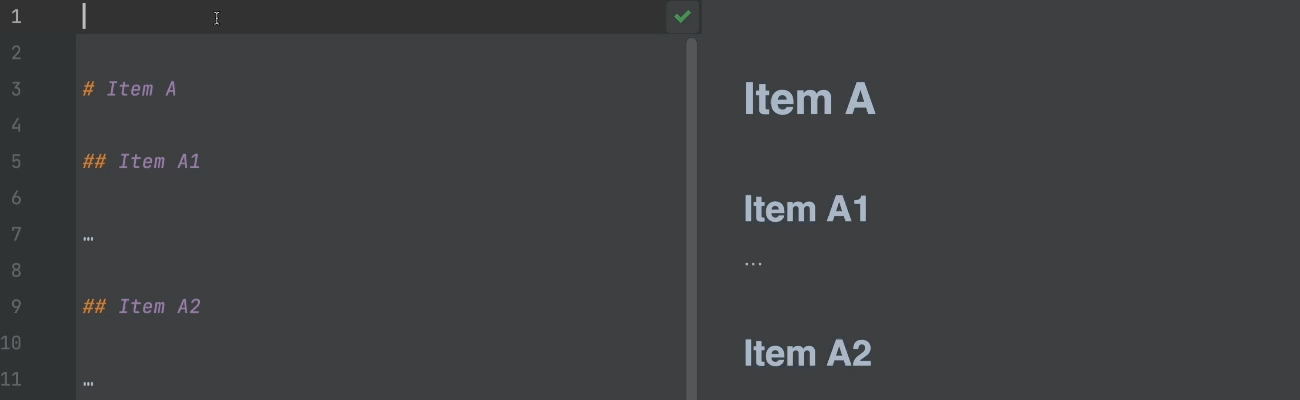Viewport: 1300px width, 400px height.
Task: Click the ellipsis paragraph in the preview pane
Action: click(x=753, y=263)
